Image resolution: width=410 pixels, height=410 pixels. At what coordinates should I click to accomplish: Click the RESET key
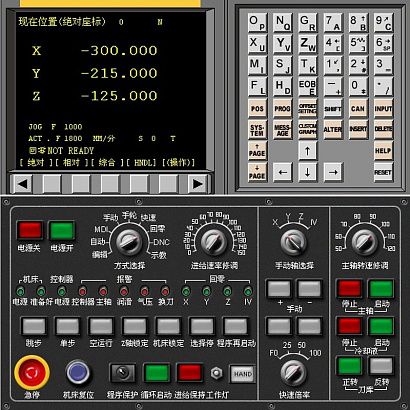(x=383, y=172)
